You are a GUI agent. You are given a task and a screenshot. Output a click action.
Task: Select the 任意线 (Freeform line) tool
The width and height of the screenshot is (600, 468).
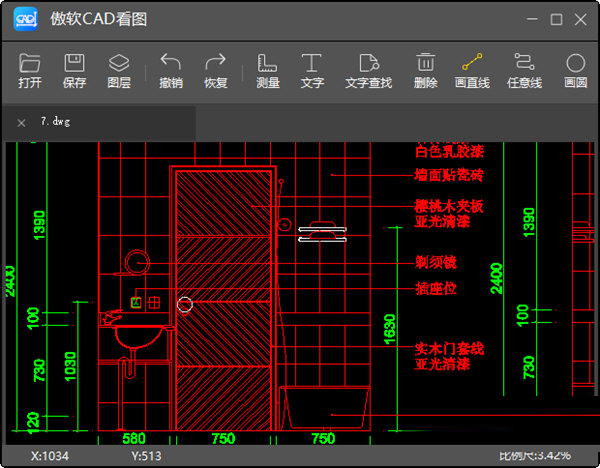524,70
